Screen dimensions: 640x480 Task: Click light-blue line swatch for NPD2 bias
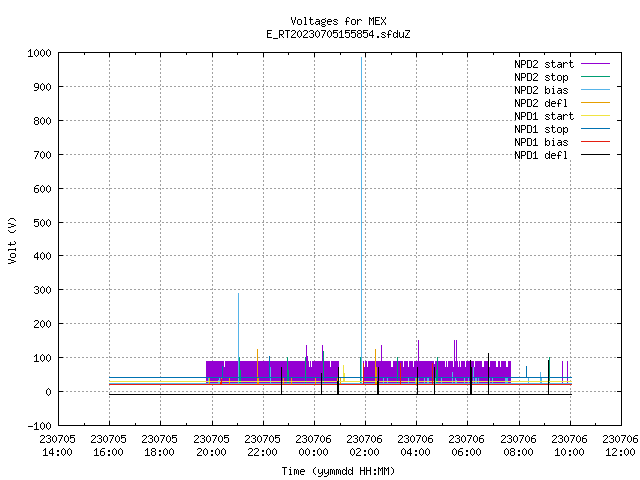coord(595,90)
